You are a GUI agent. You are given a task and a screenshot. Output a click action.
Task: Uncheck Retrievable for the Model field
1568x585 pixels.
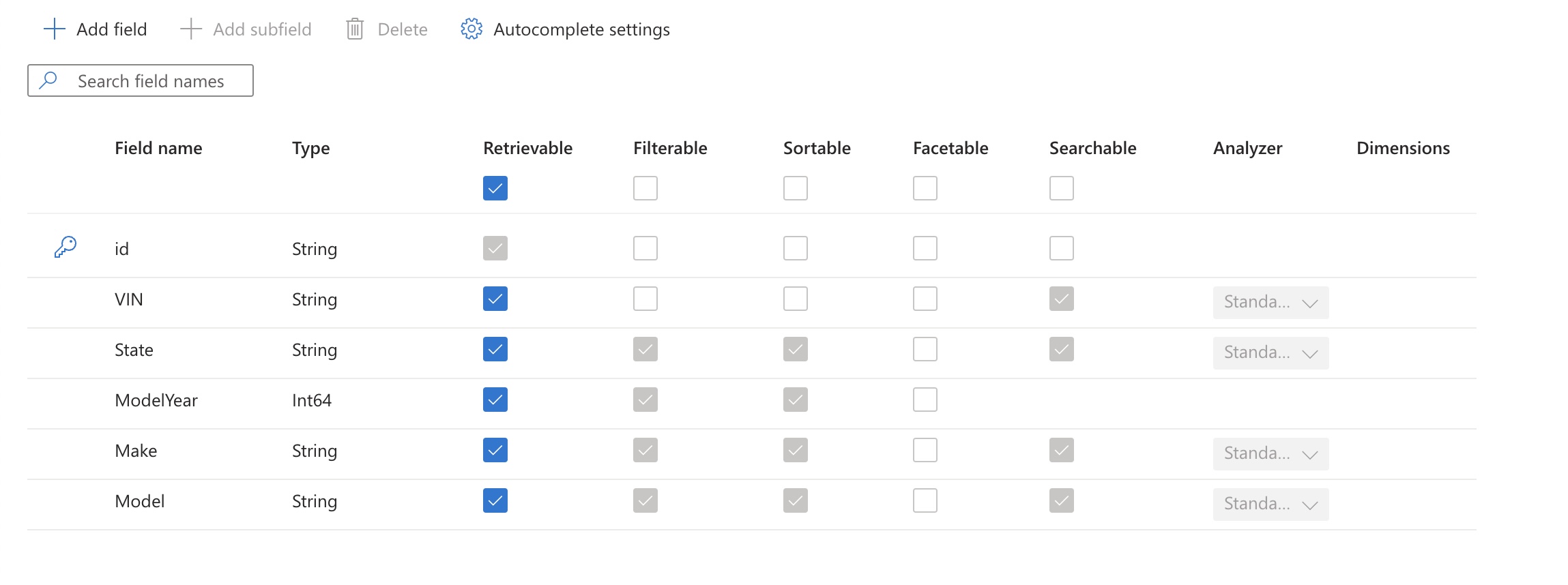pyautogui.click(x=495, y=500)
